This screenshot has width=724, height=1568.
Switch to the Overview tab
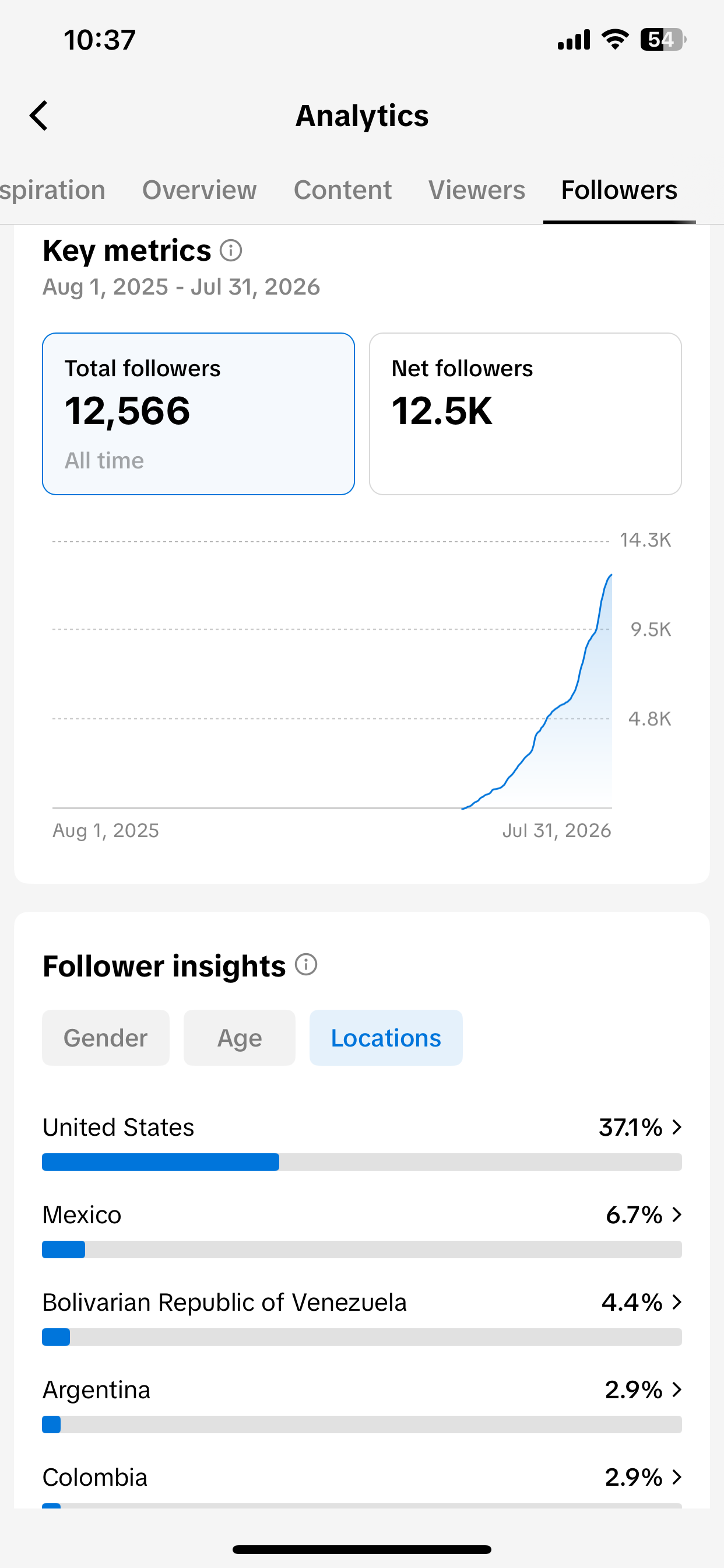(199, 191)
